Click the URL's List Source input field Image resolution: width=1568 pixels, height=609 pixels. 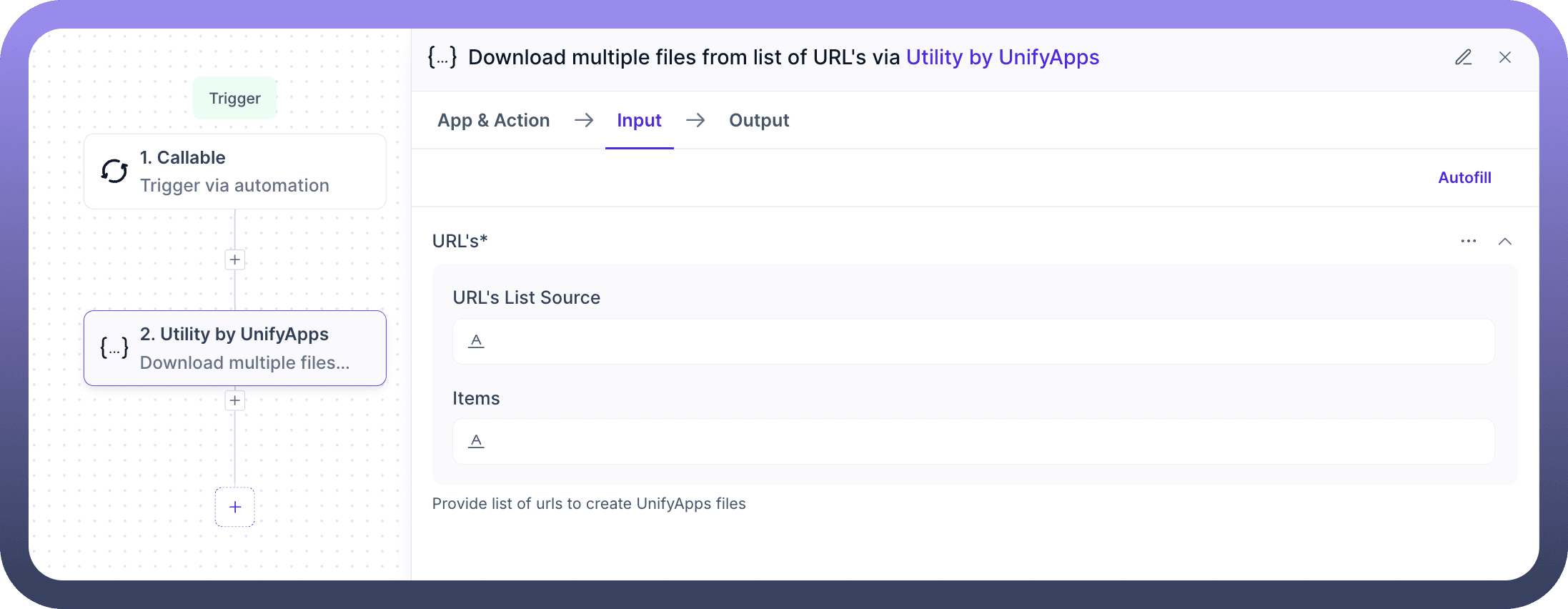973,341
